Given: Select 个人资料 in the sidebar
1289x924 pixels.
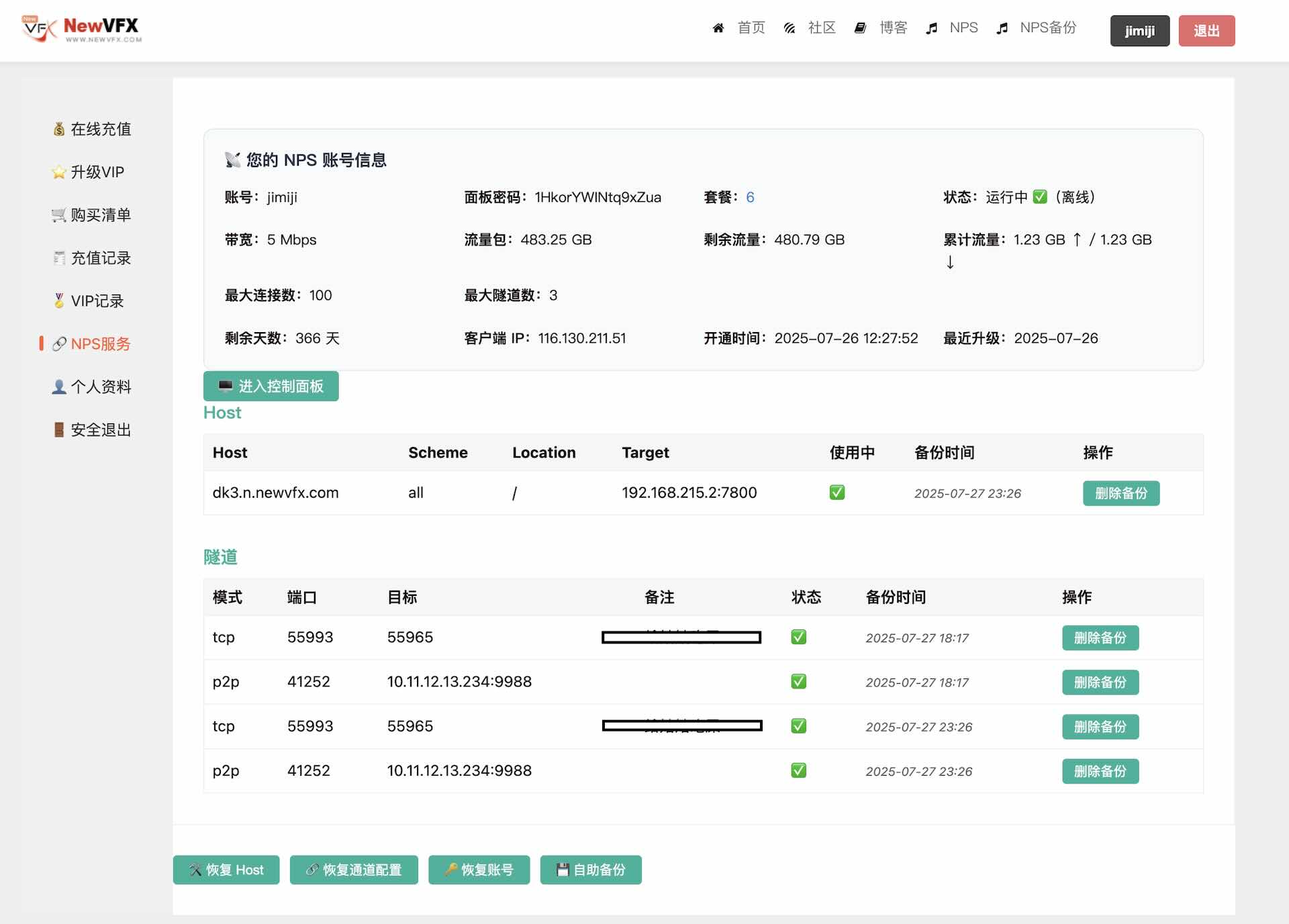Looking at the screenshot, I should [x=101, y=387].
